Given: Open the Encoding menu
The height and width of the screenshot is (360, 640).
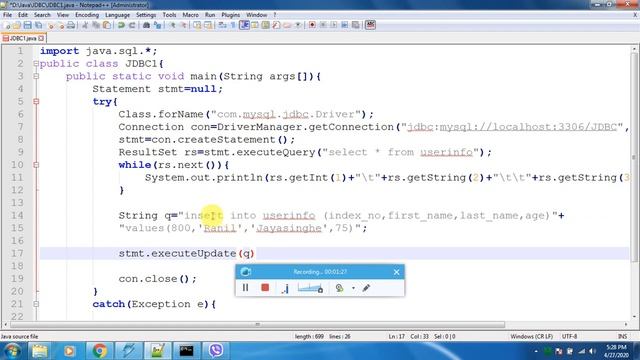Looking at the screenshot, I should point(87,15).
